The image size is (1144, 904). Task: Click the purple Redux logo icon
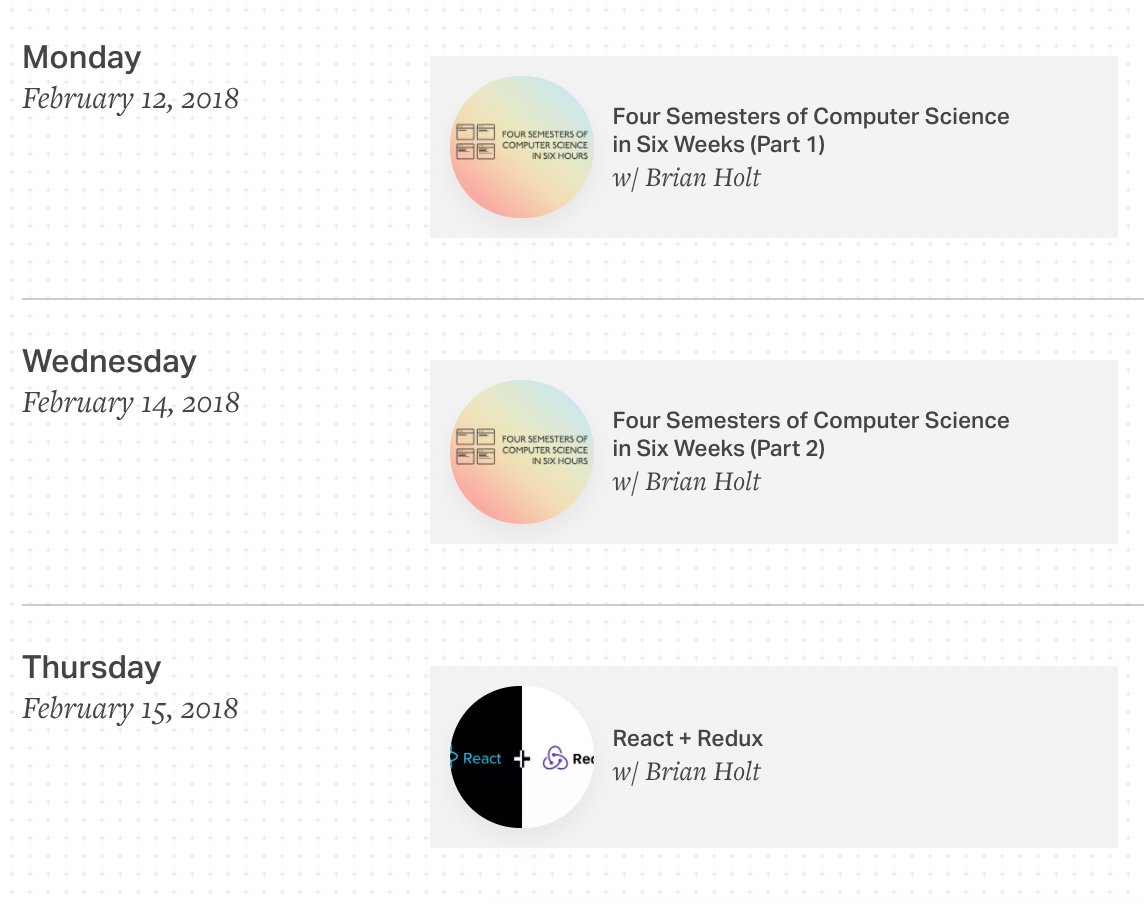(x=554, y=759)
